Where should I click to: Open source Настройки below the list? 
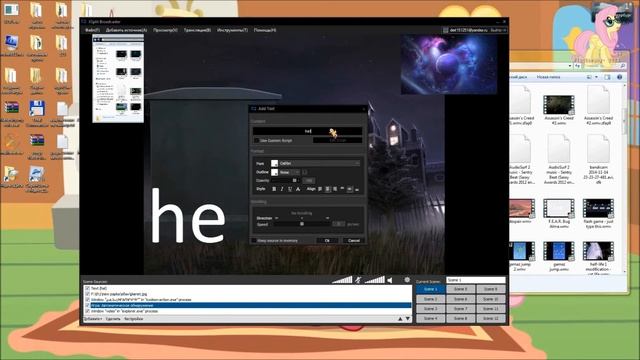[x=134, y=319]
